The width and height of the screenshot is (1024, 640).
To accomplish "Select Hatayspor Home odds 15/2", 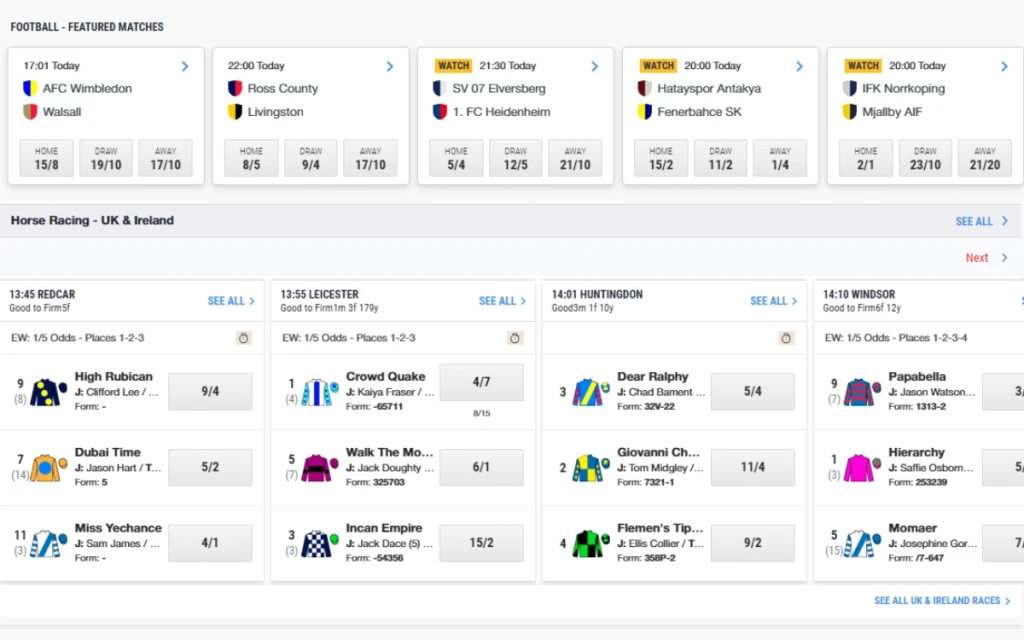I will [661, 158].
